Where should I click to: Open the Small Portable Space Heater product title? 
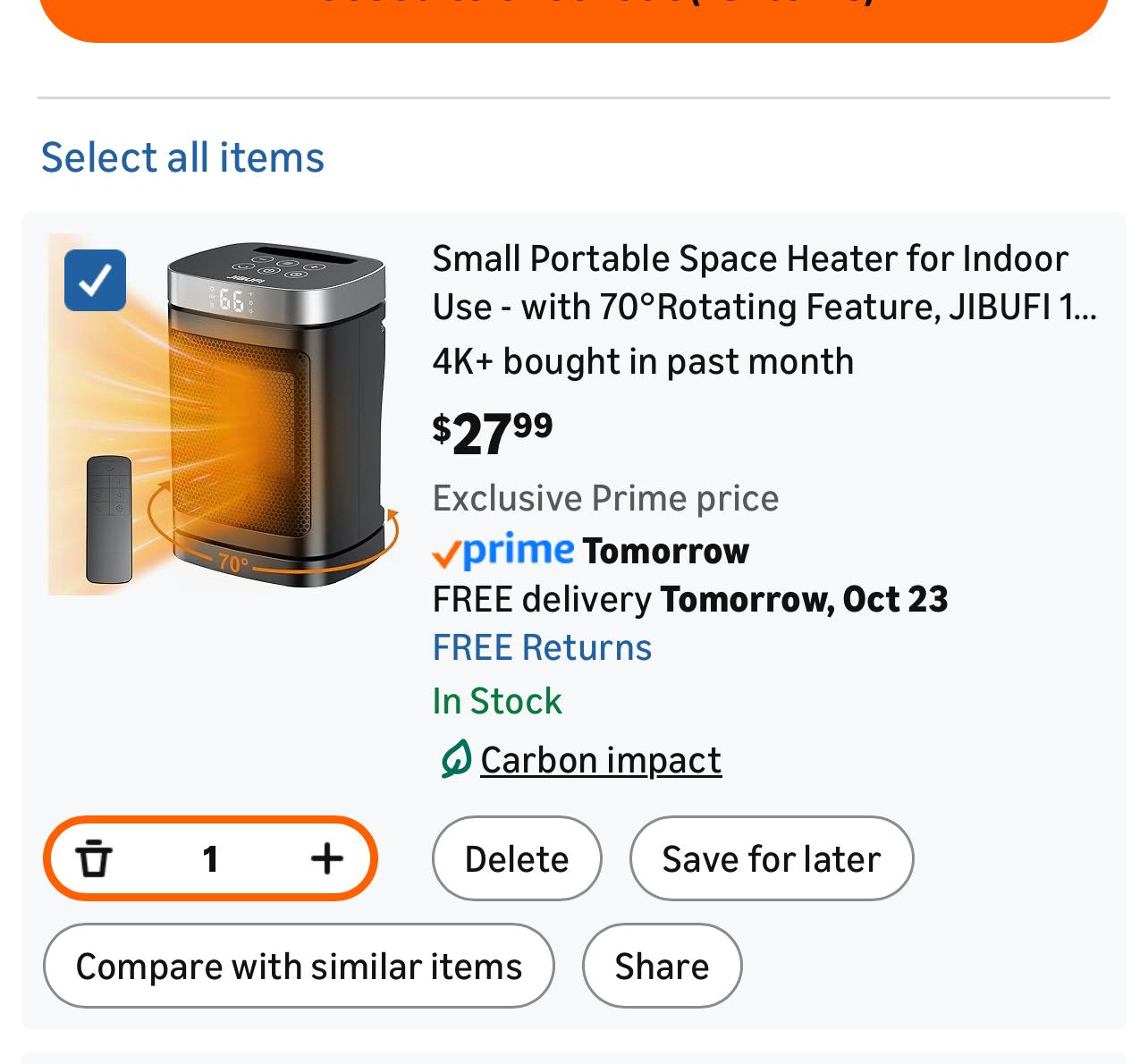764,282
